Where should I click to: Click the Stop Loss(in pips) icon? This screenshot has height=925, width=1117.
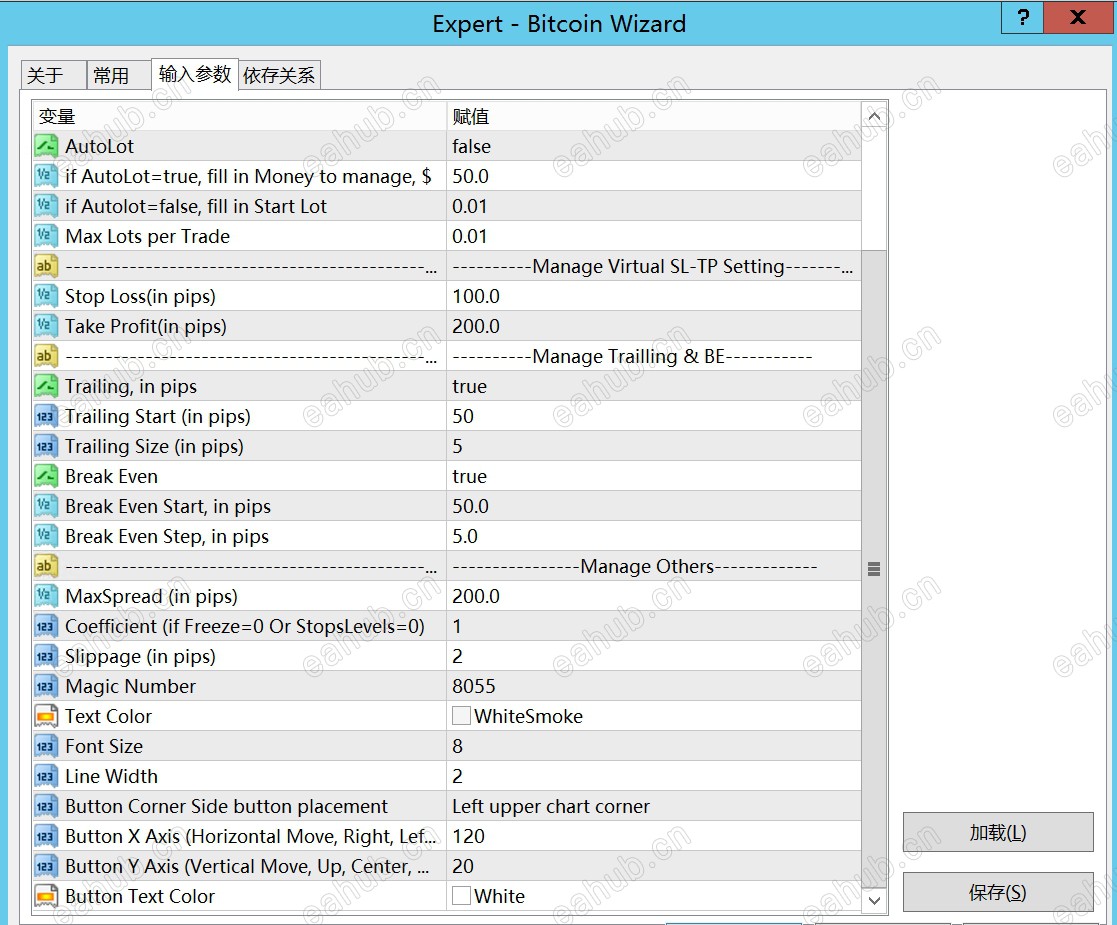tap(46, 296)
